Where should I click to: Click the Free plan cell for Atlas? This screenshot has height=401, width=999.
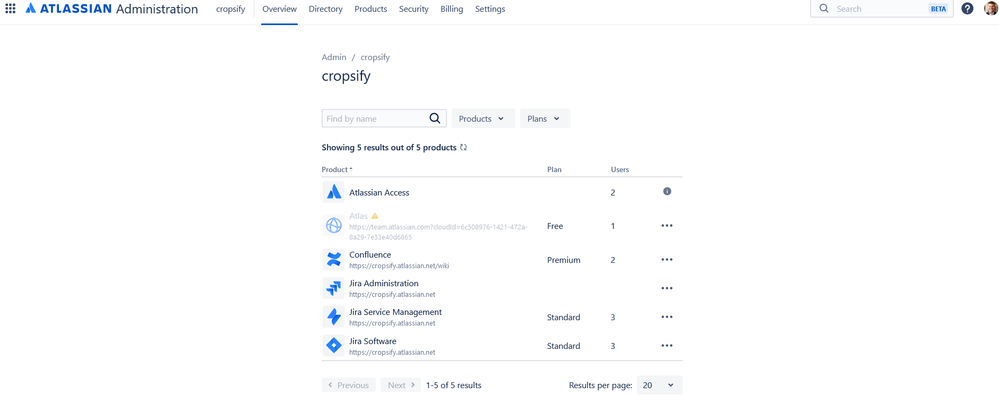coord(555,226)
